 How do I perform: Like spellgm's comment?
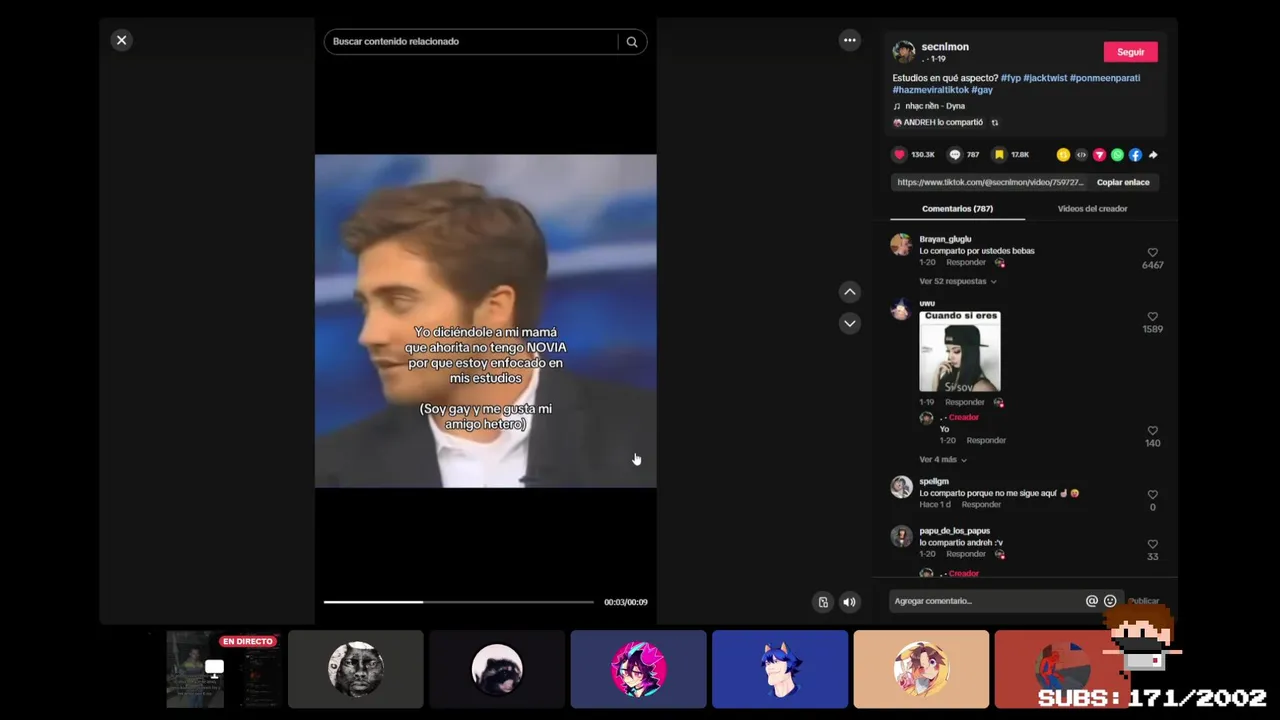click(x=1152, y=495)
